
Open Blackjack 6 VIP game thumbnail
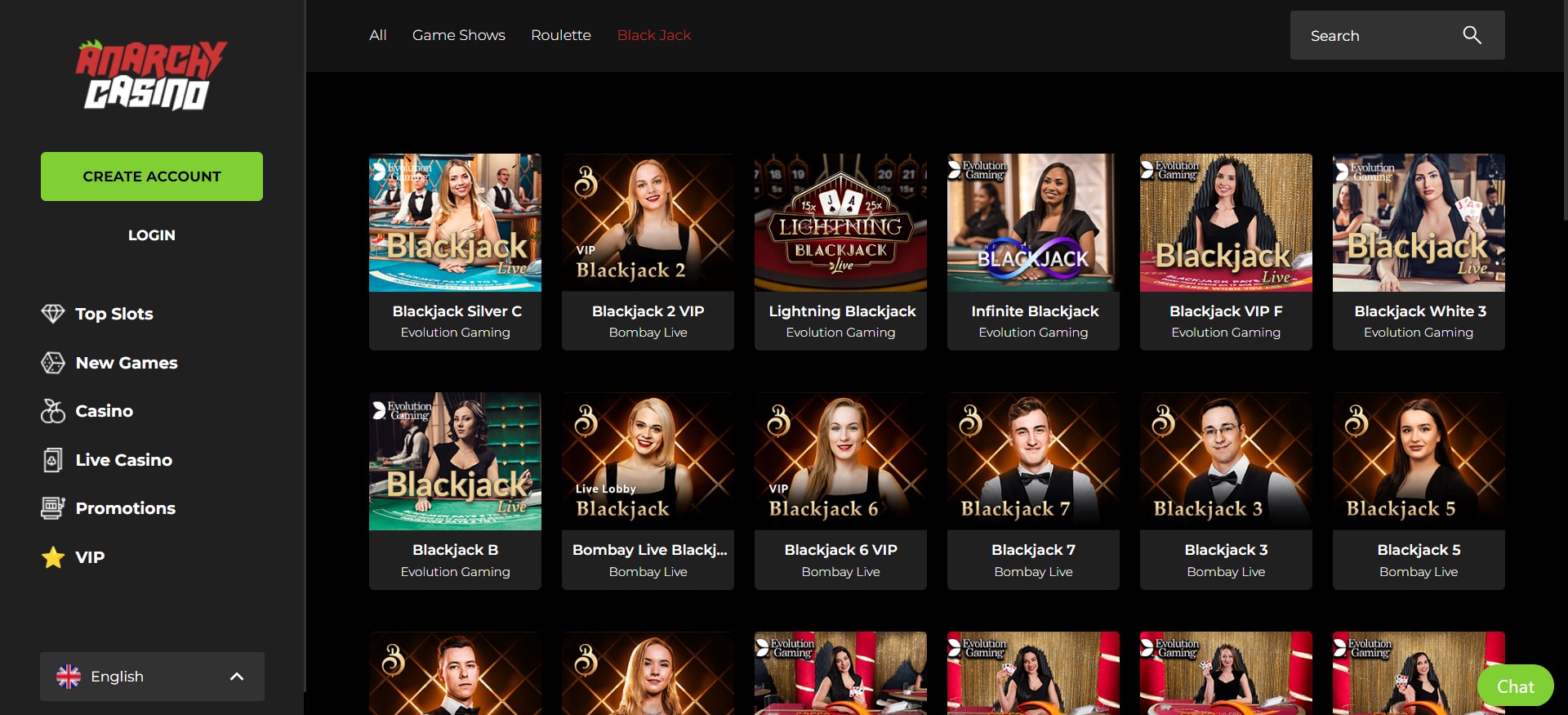[x=840, y=462]
